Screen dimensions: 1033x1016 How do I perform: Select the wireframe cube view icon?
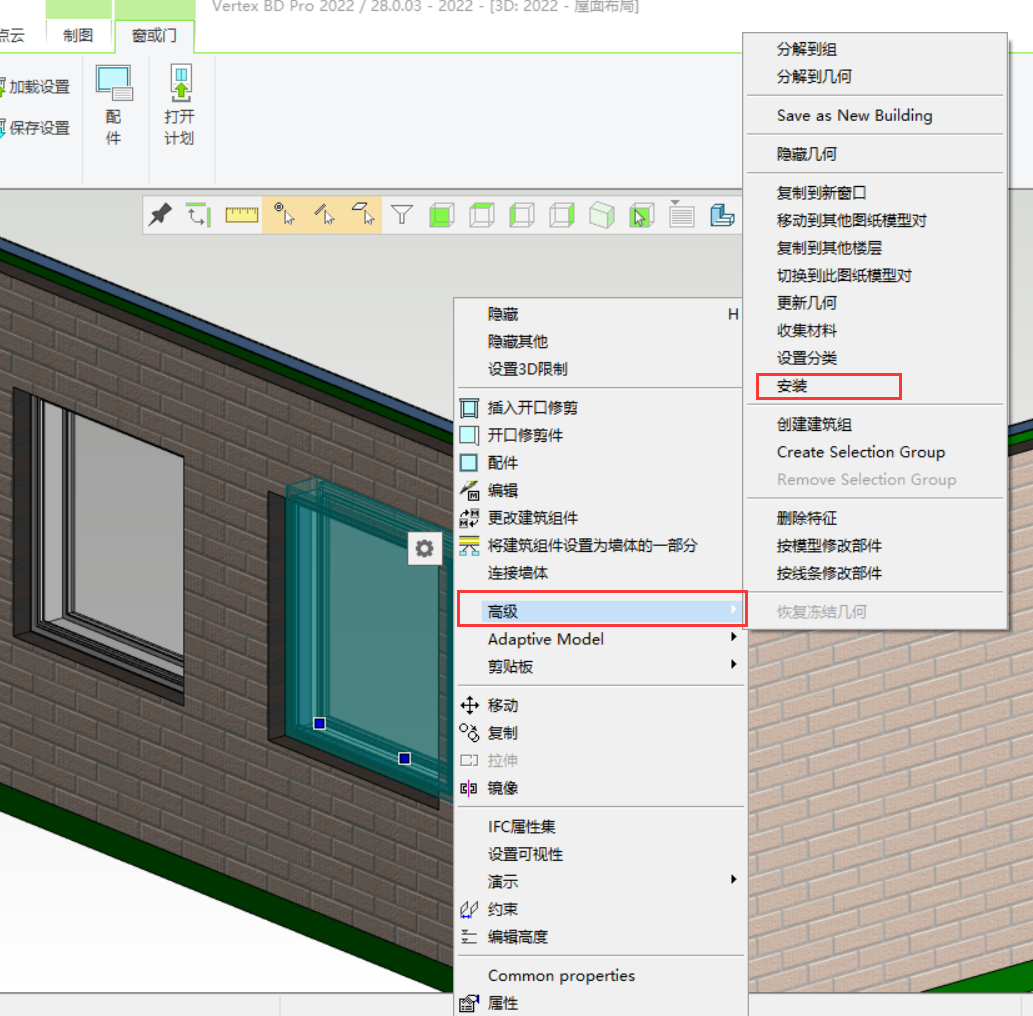tap(482, 215)
